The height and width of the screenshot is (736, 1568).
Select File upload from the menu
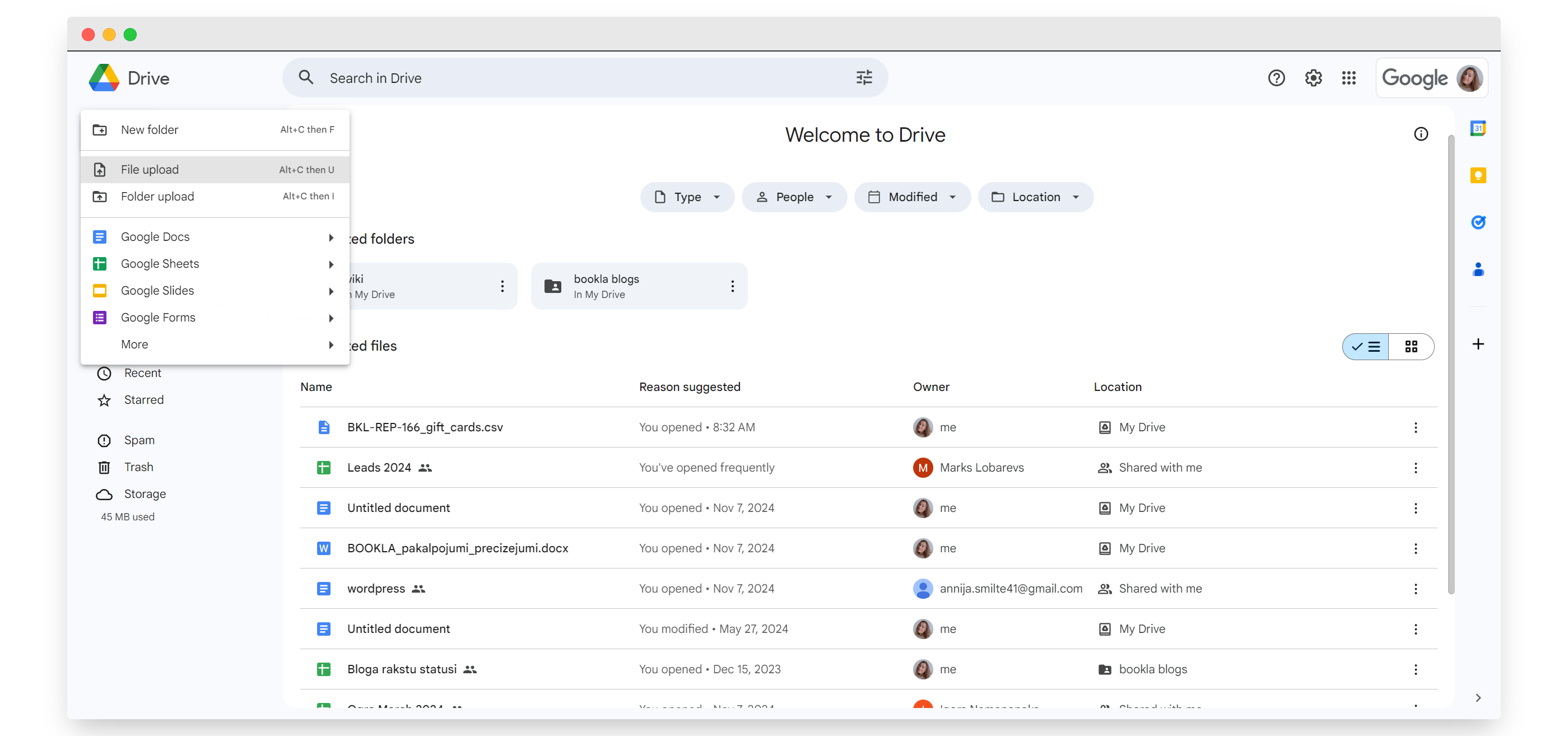[150, 170]
